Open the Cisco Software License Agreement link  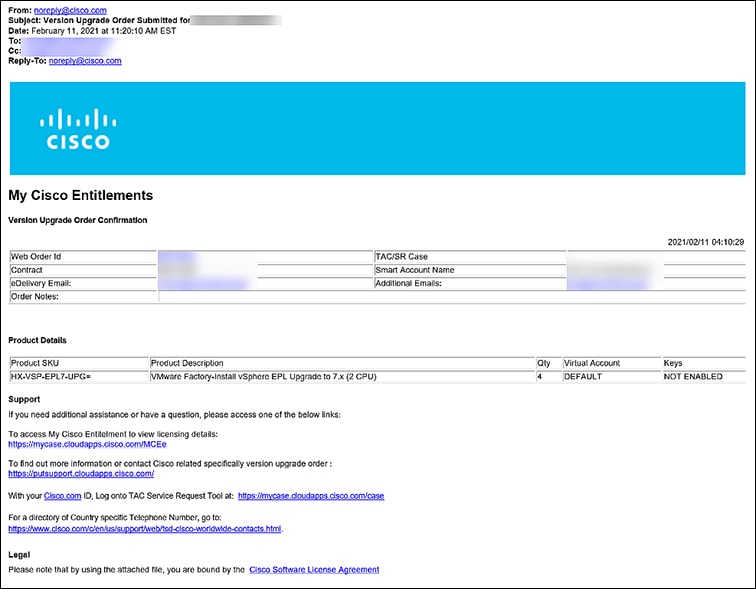(314, 570)
